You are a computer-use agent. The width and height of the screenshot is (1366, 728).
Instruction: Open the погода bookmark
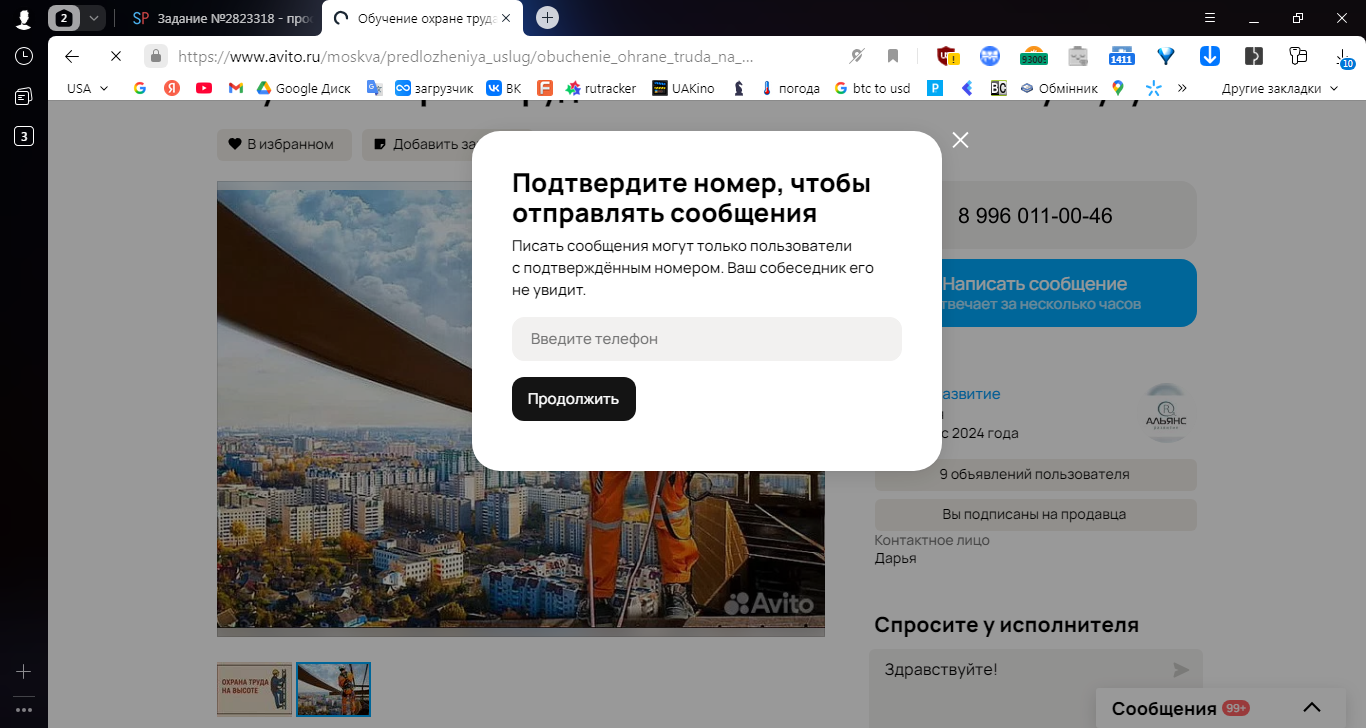tap(790, 88)
